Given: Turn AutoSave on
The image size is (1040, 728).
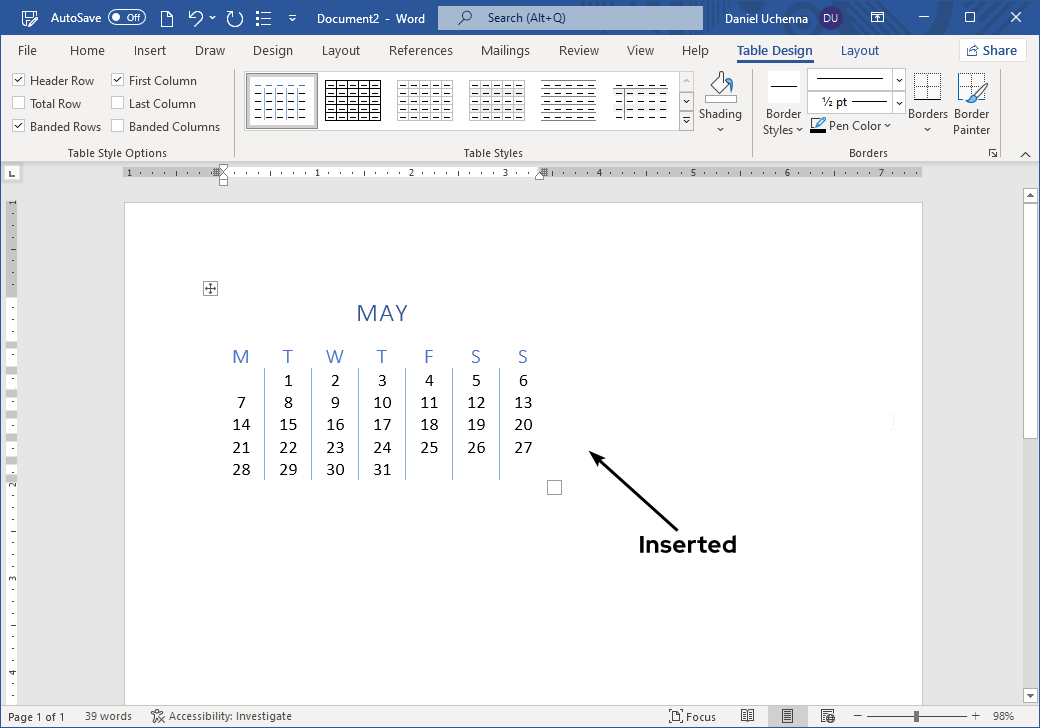Looking at the screenshot, I should (x=125, y=17).
